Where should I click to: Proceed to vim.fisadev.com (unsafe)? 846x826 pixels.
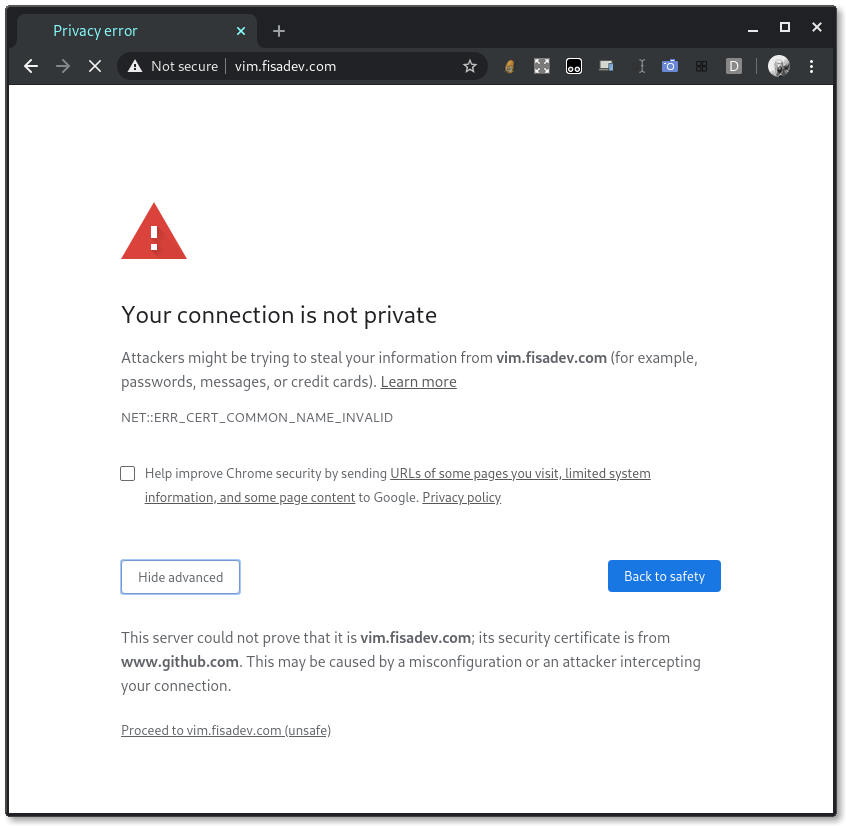click(x=226, y=731)
